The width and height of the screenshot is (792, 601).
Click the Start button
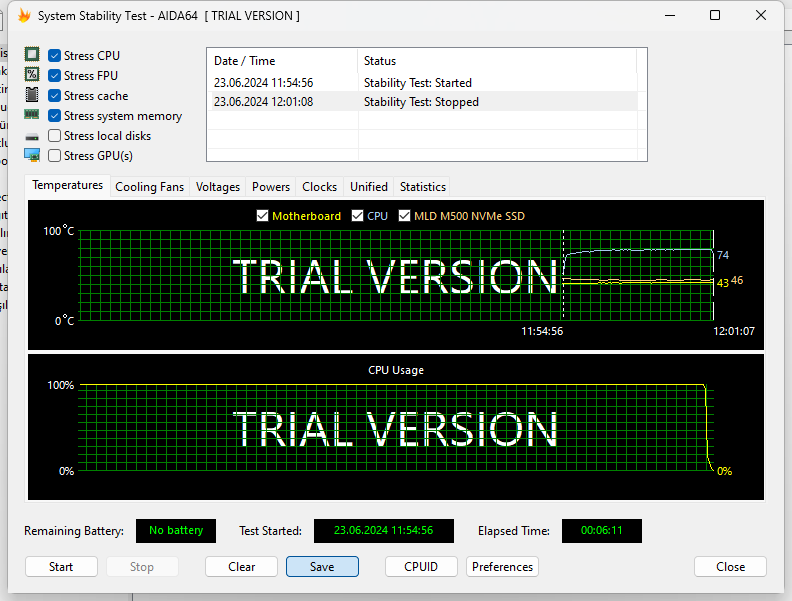[x=61, y=567]
